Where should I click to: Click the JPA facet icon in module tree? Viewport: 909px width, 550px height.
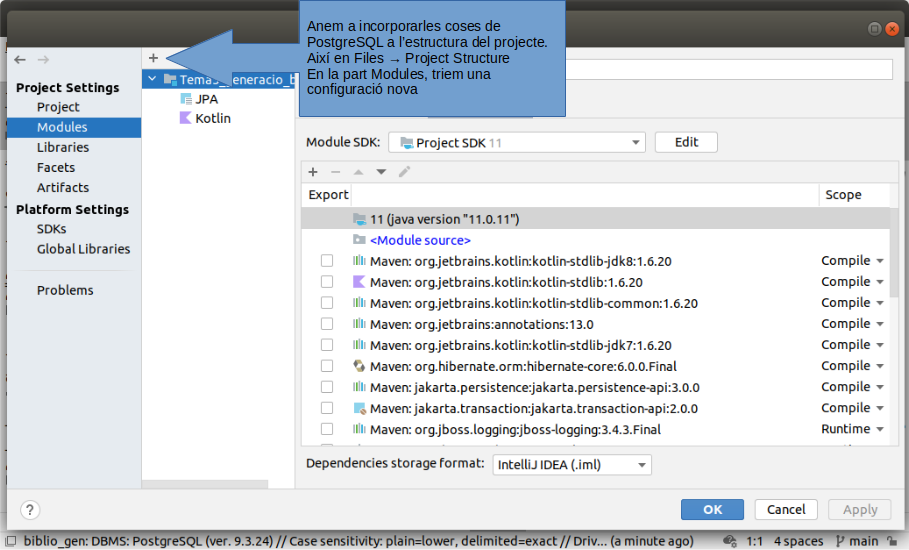point(186,99)
